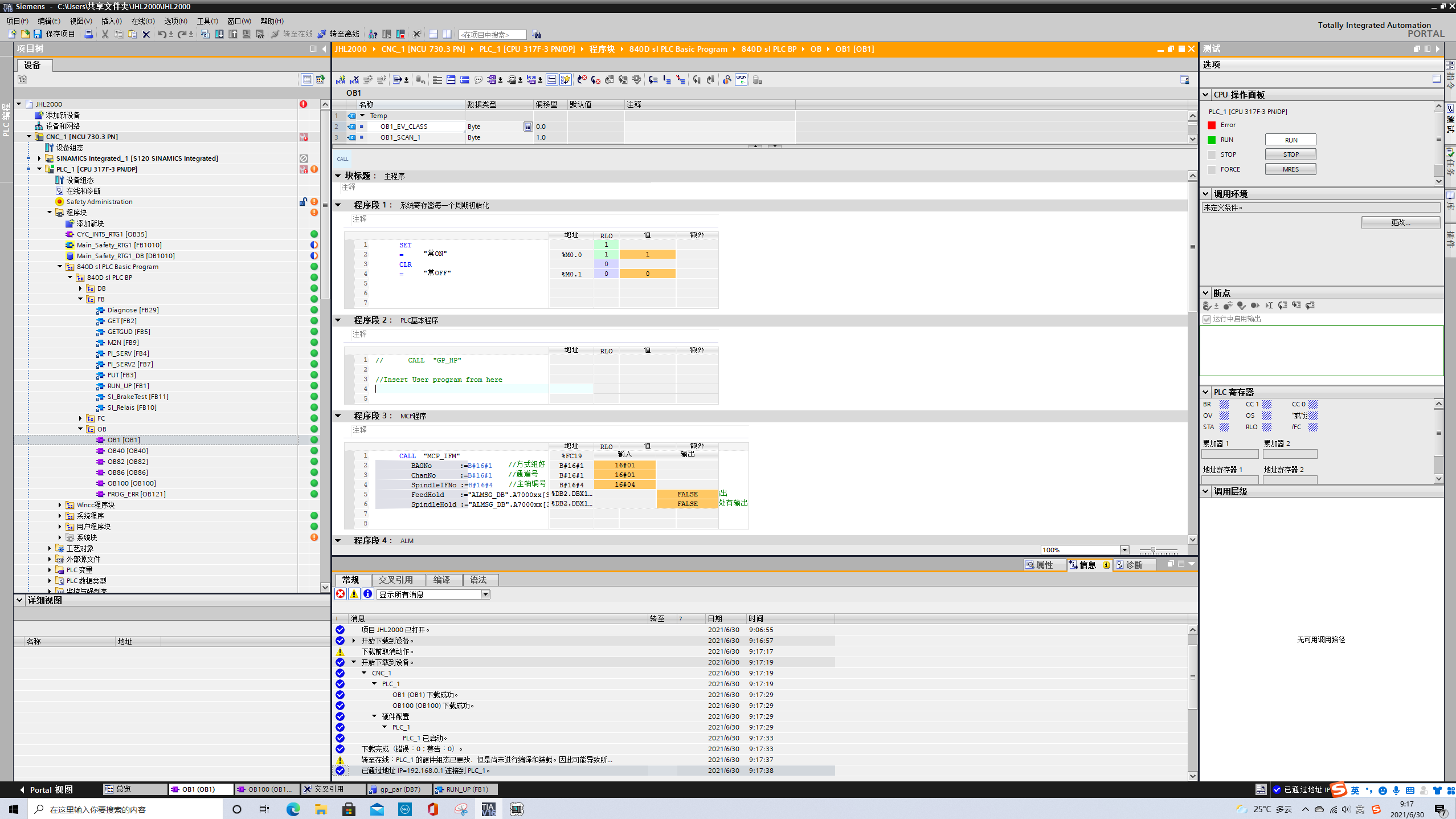Click the Print icon in toolbar
The image size is (1456, 819).
coord(89,34)
